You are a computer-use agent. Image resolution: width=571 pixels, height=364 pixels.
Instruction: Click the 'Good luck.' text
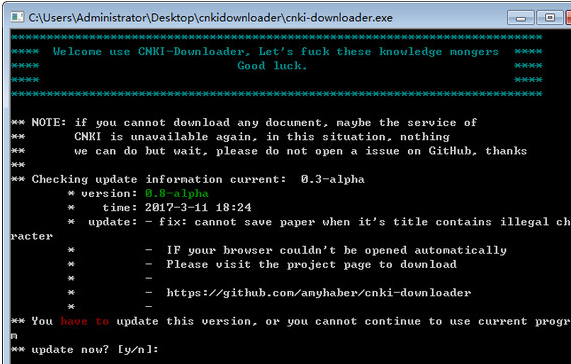272,66
